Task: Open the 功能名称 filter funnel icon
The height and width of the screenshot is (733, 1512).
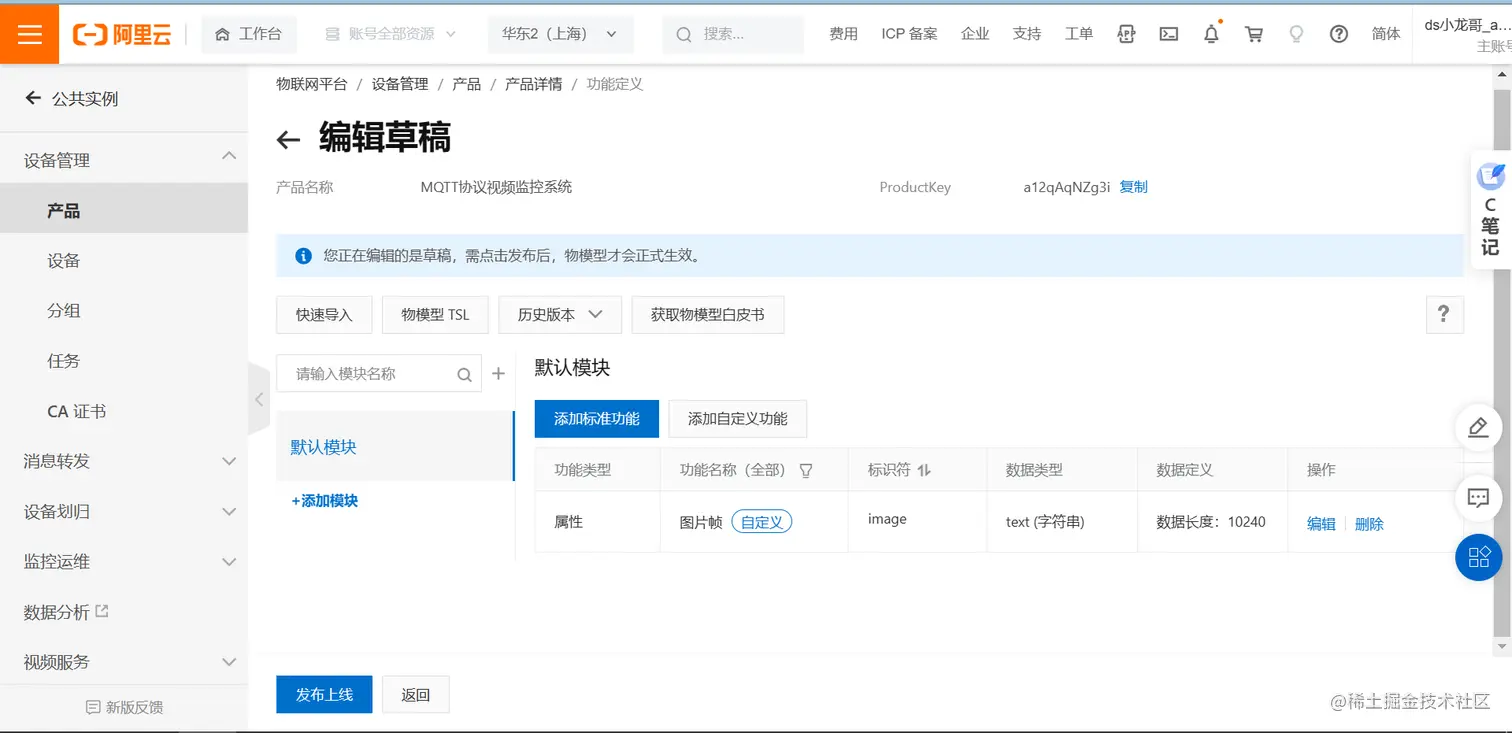Action: [x=806, y=470]
